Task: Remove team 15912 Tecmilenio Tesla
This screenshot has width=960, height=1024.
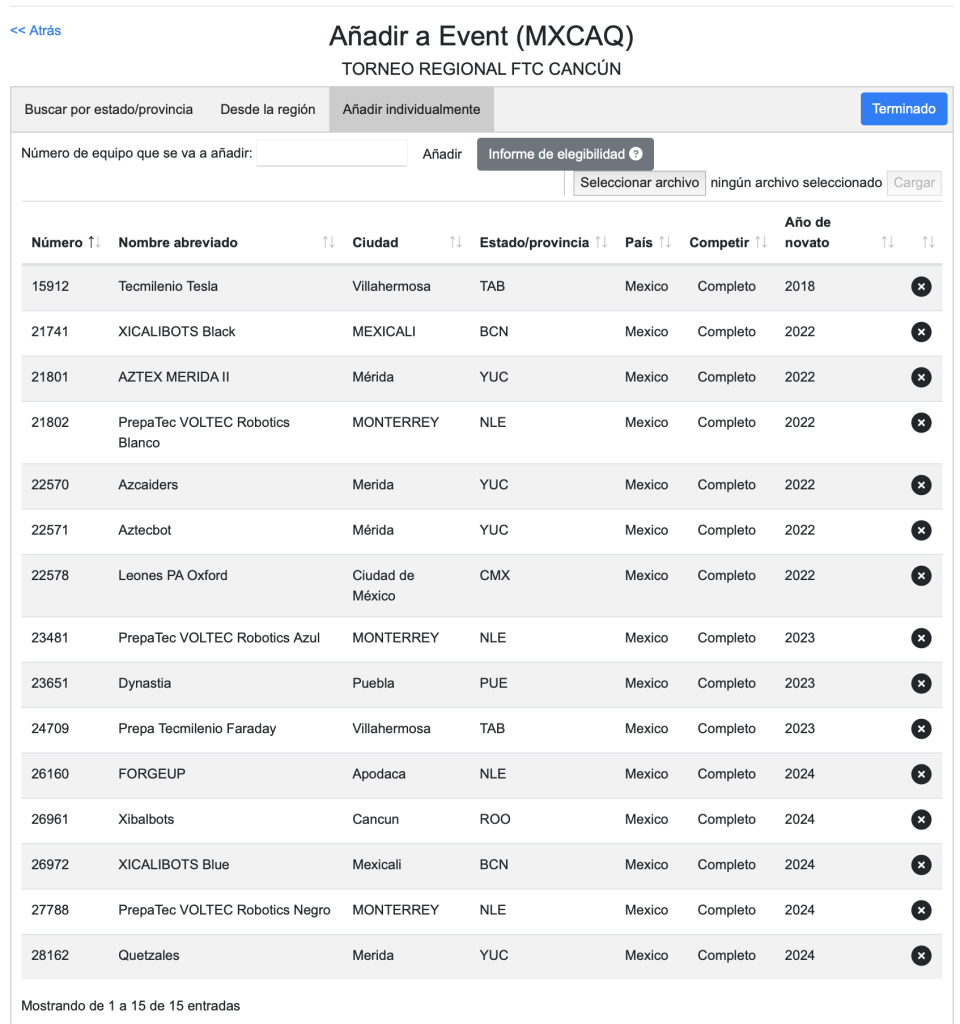Action: (x=921, y=287)
